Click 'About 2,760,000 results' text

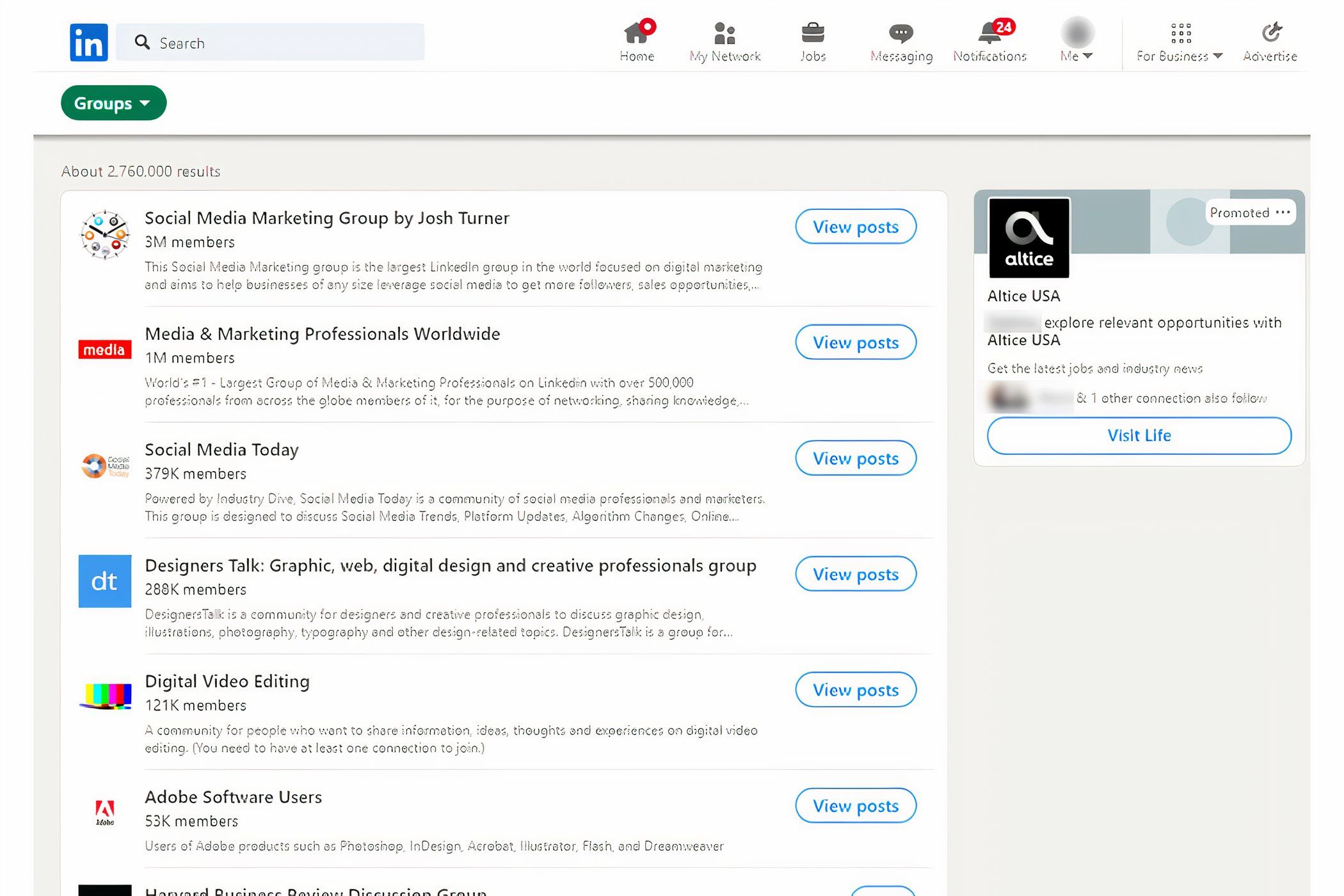click(141, 172)
